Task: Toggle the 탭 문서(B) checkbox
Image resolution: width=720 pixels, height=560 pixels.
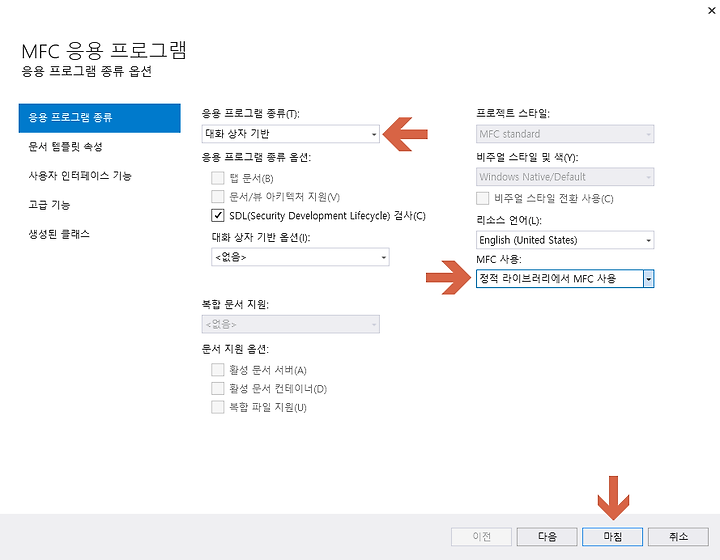Action: [218, 178]
